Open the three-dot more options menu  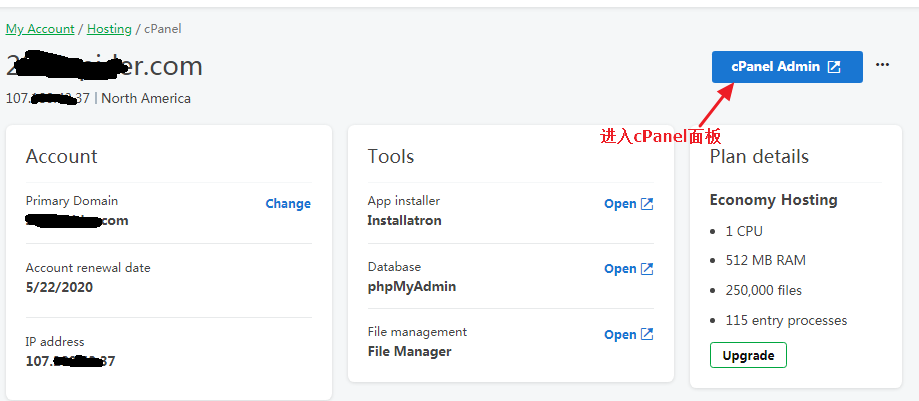pyautogui.click(x=882, y=65)
